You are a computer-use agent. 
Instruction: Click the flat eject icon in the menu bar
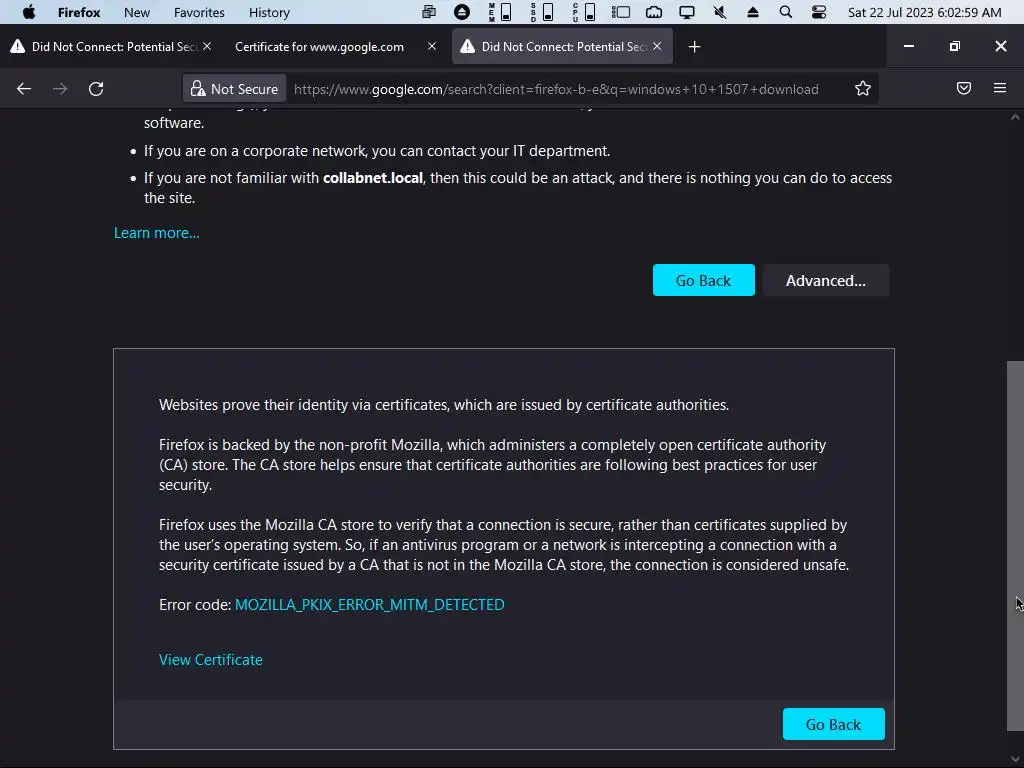[x=752, y=12]
